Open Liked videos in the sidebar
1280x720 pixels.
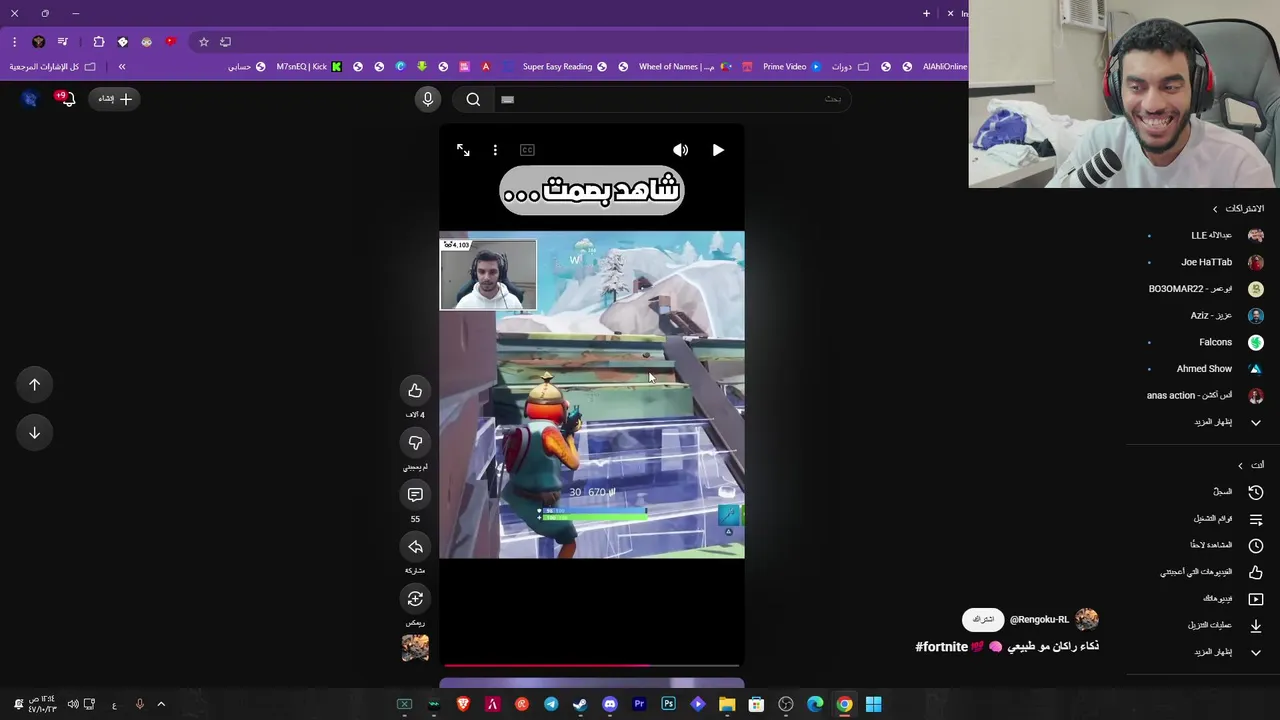[x=1212, y=572]
